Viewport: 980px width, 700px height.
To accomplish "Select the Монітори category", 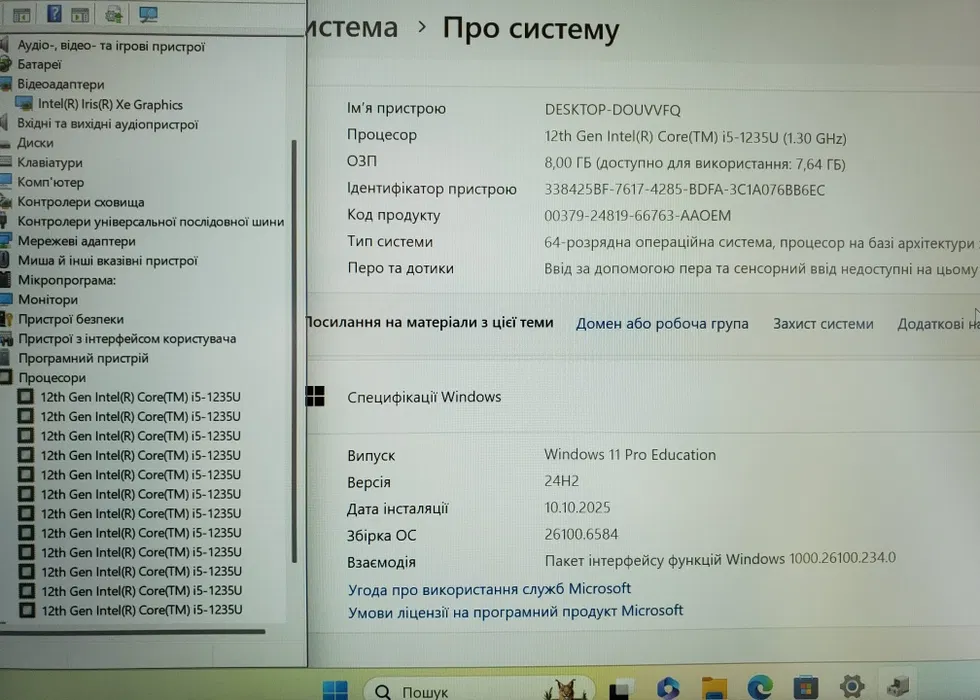I will 48,299.
